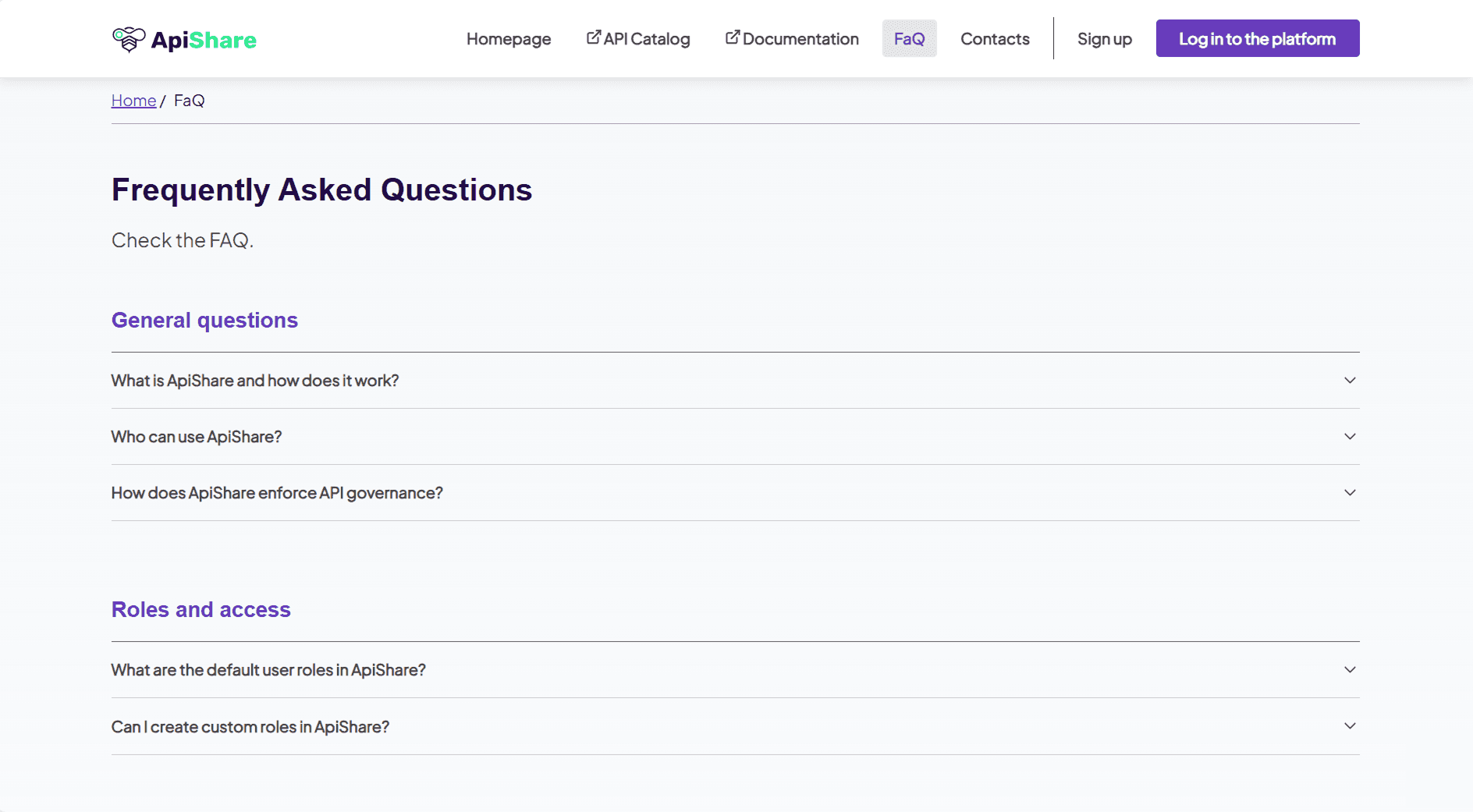1473x812 pixels.
Task: Go to the Contacts page
Action: click(x=995, y=39)
